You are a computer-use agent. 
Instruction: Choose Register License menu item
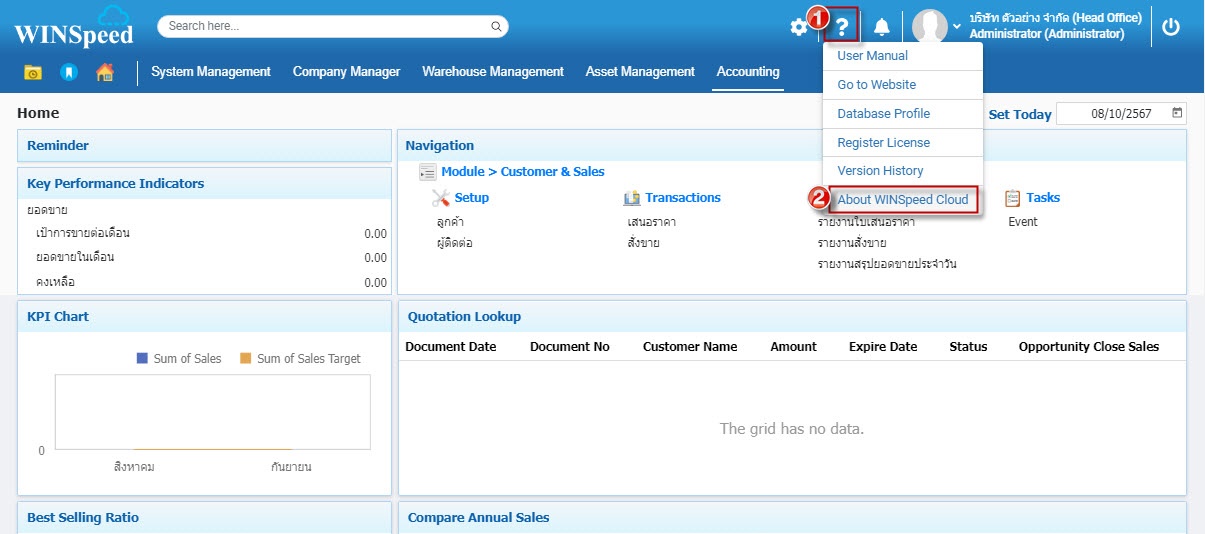(x=903, y=143)
